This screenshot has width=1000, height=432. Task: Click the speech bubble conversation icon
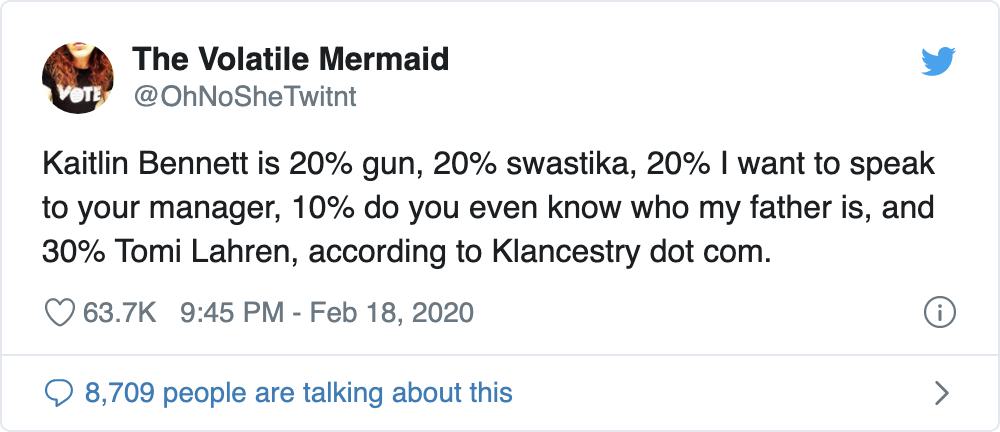[x=59, y=393]
